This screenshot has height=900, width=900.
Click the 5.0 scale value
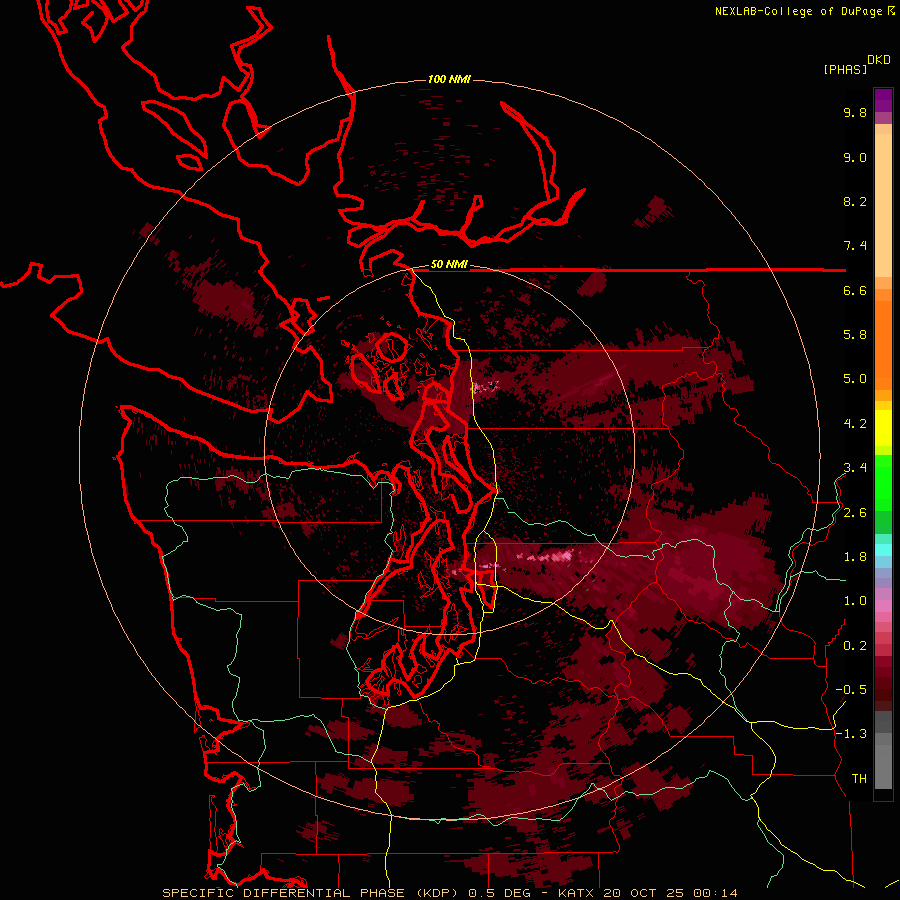pos(855,379)
